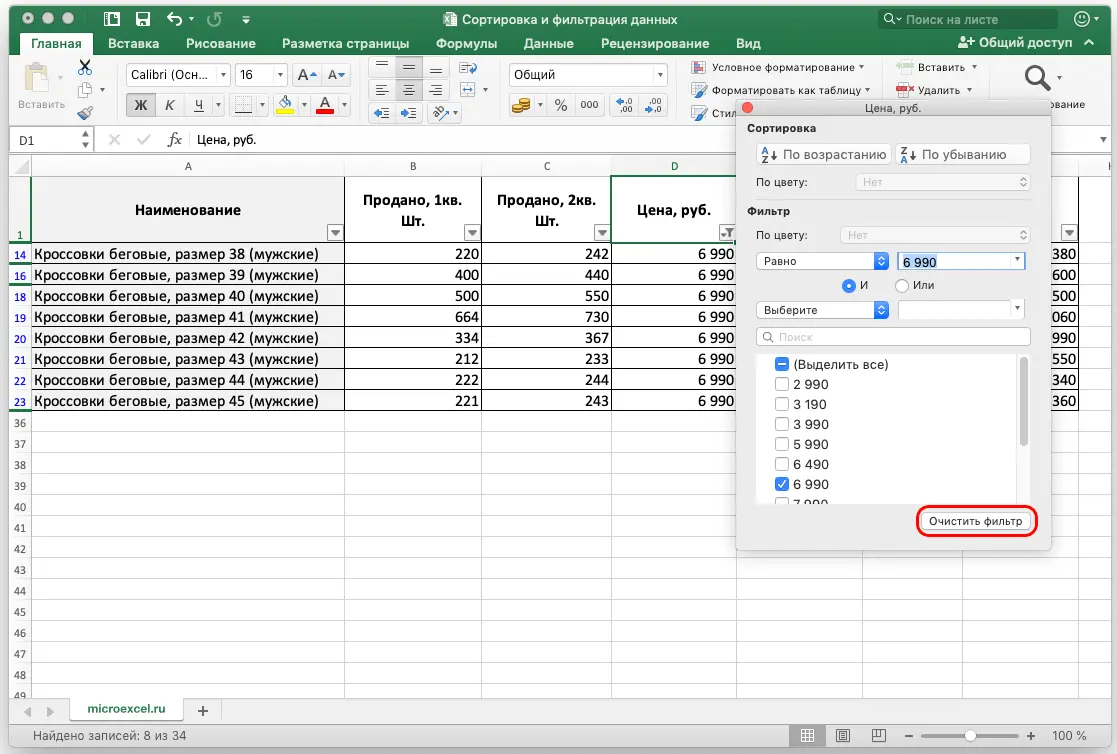Sort По возрастанию ascending
Viewport: 1117px width, 754px height.
pyautogui.click(x=824, y=155)
